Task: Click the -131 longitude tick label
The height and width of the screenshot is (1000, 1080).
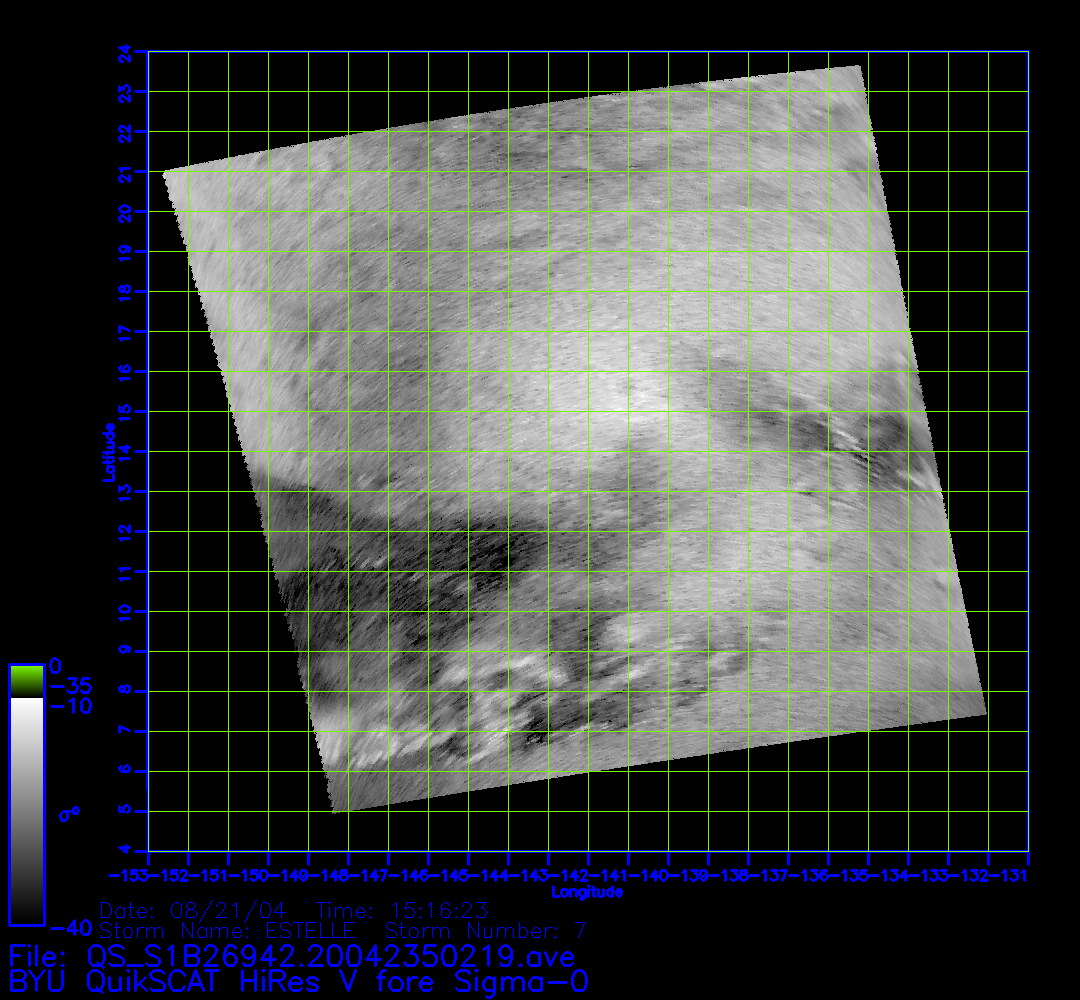Action: coord(1014,876)
